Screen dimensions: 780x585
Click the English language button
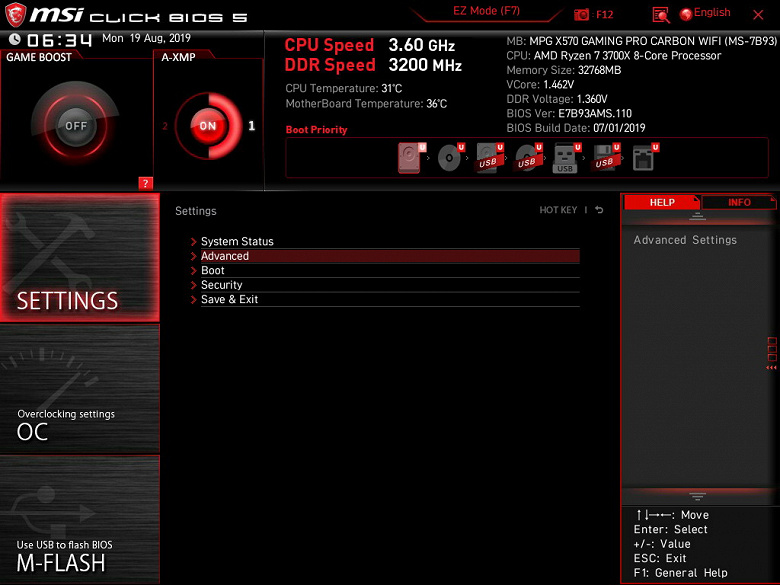[x=712, y=13]
